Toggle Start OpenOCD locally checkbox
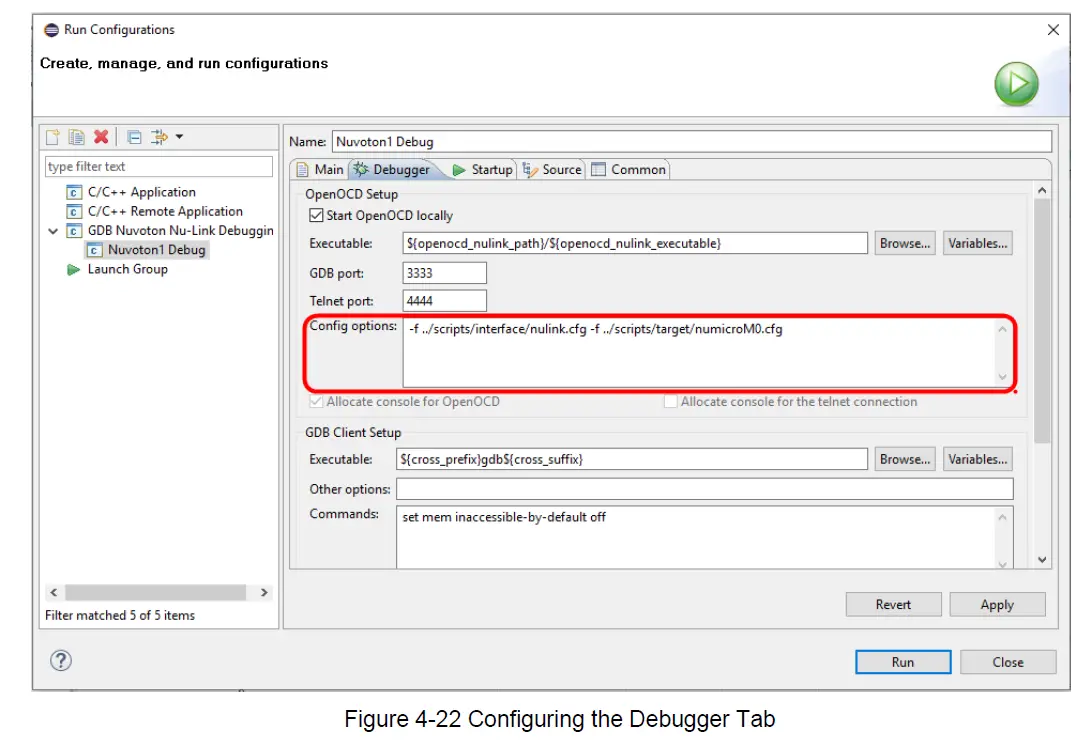Viewport: 1090px width, 741px height. (x=316, y=215)
